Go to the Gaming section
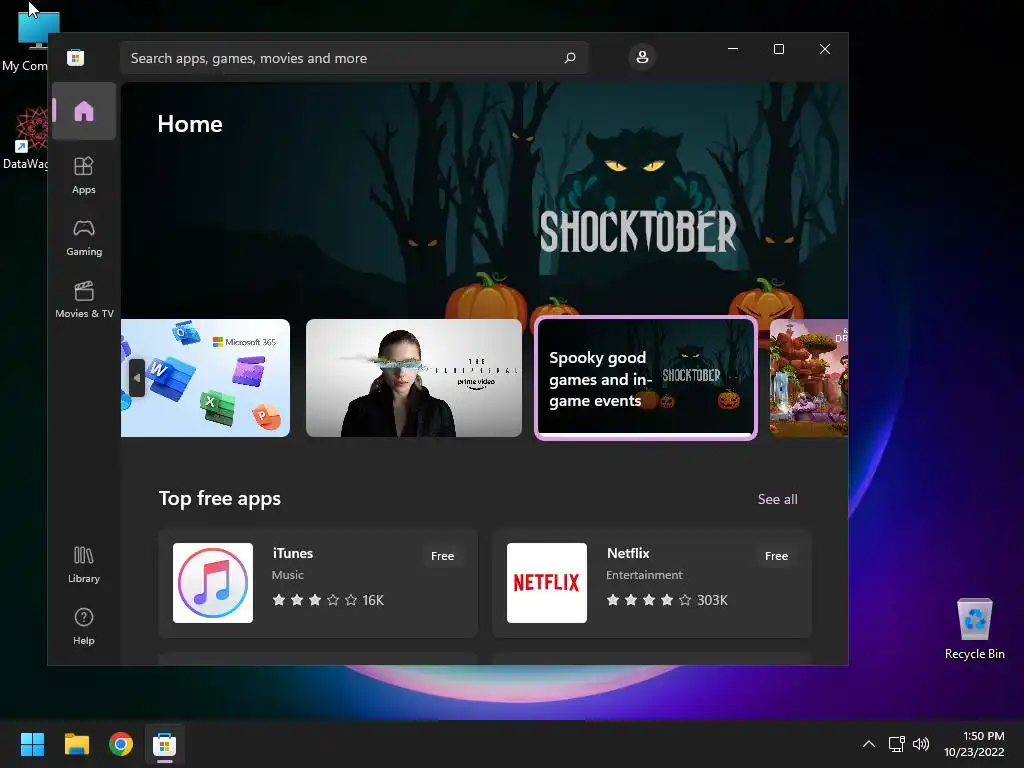 click(84, 238)
